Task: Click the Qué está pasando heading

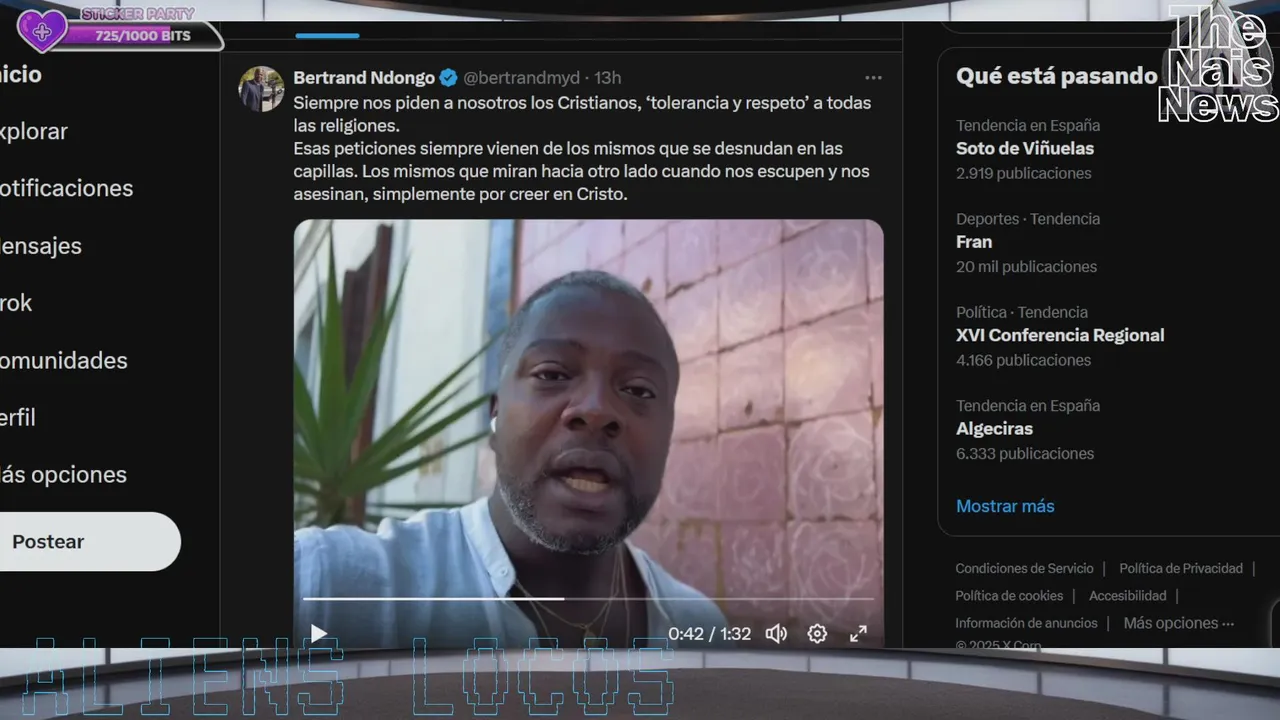Action: 1056,76
